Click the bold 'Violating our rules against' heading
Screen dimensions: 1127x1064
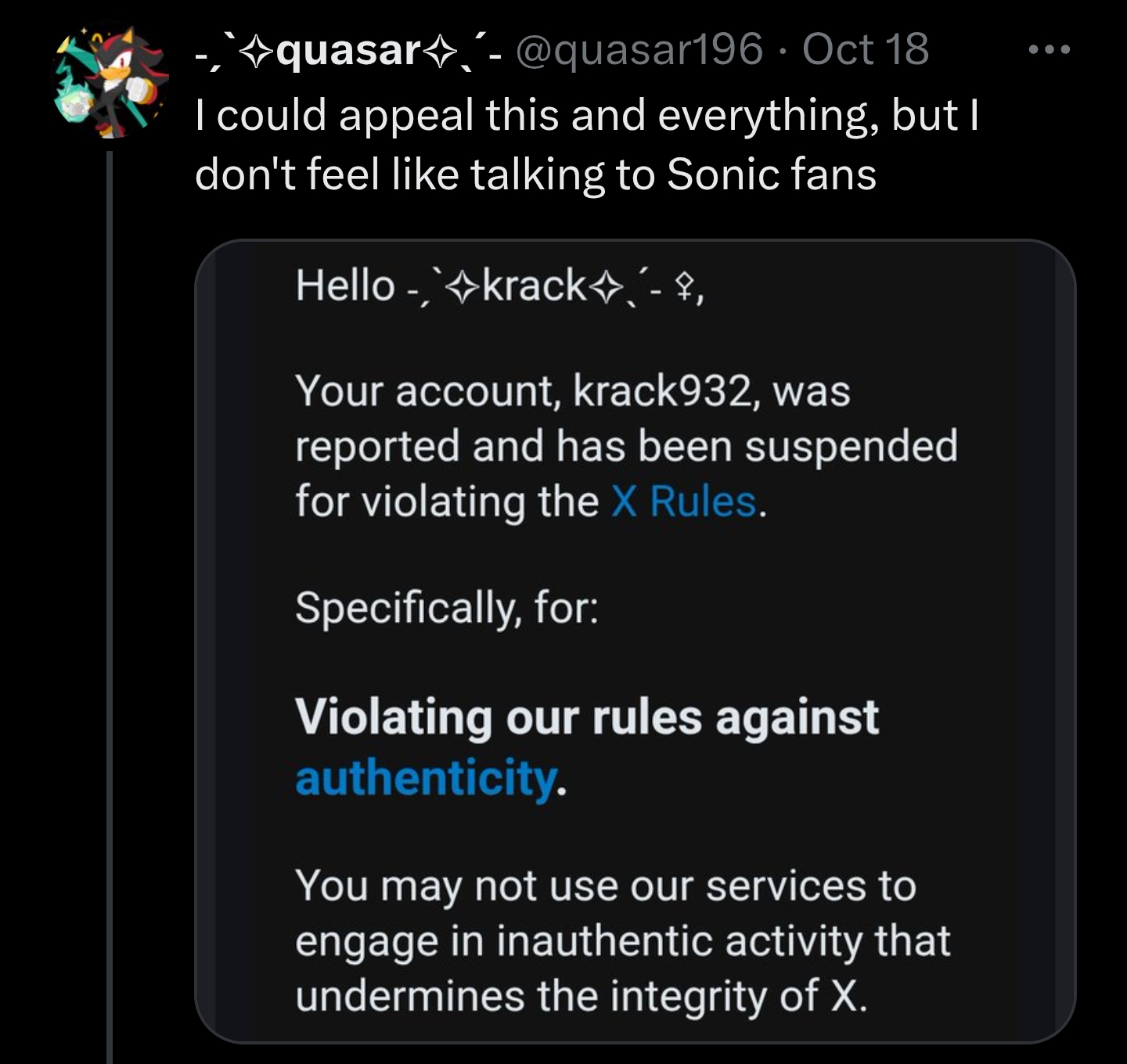coord(587,717)
